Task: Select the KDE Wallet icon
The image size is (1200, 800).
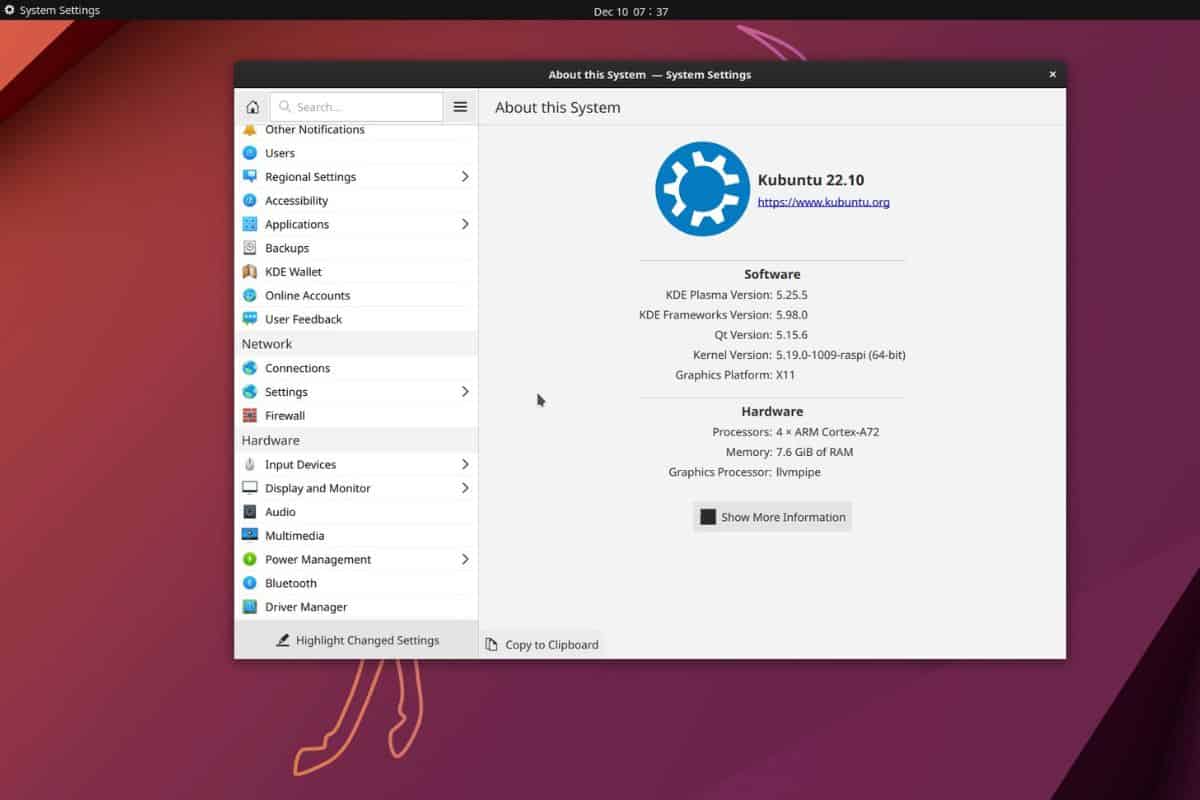Action: pyautogui.click(x=251, y=271)
